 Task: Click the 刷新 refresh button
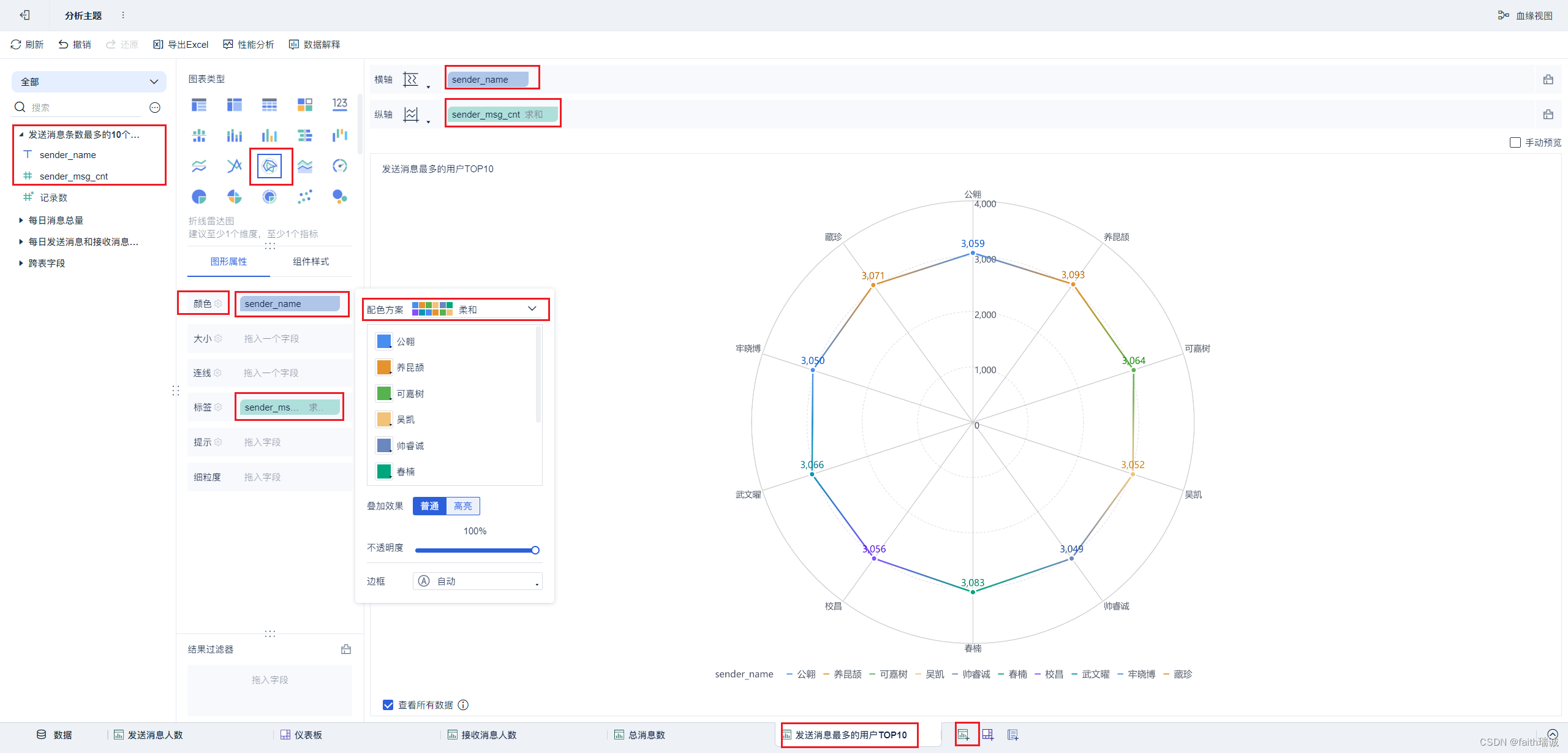pyautogui.click(x=27, y=45)
